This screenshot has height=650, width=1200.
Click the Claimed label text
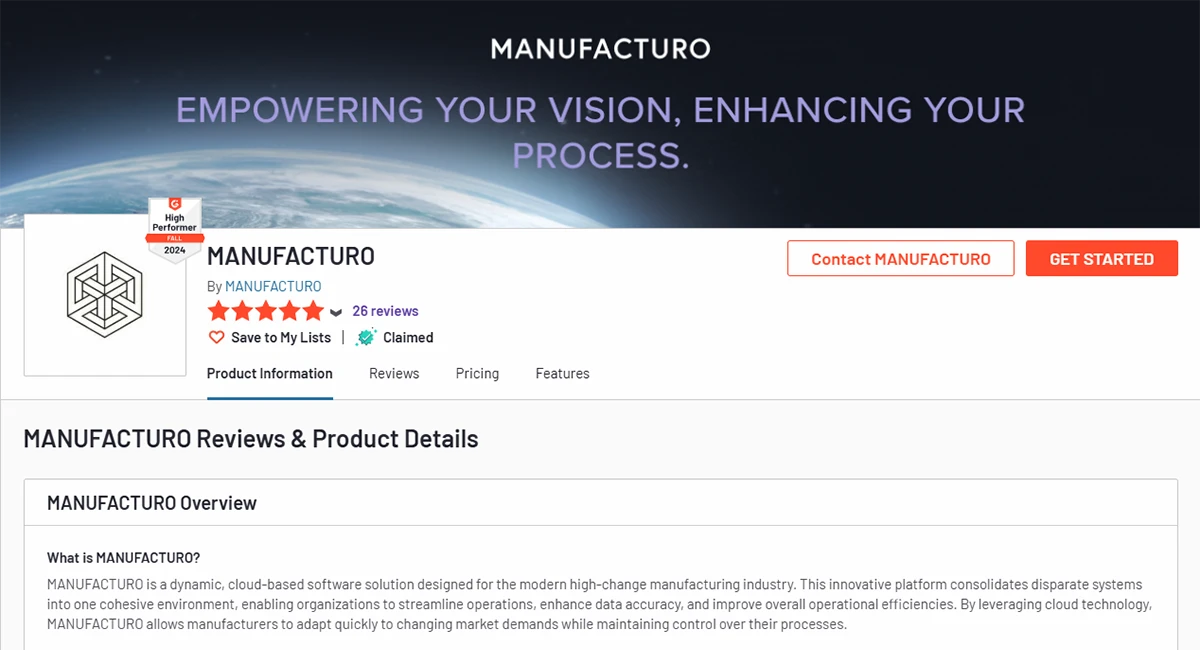point(408,338)
